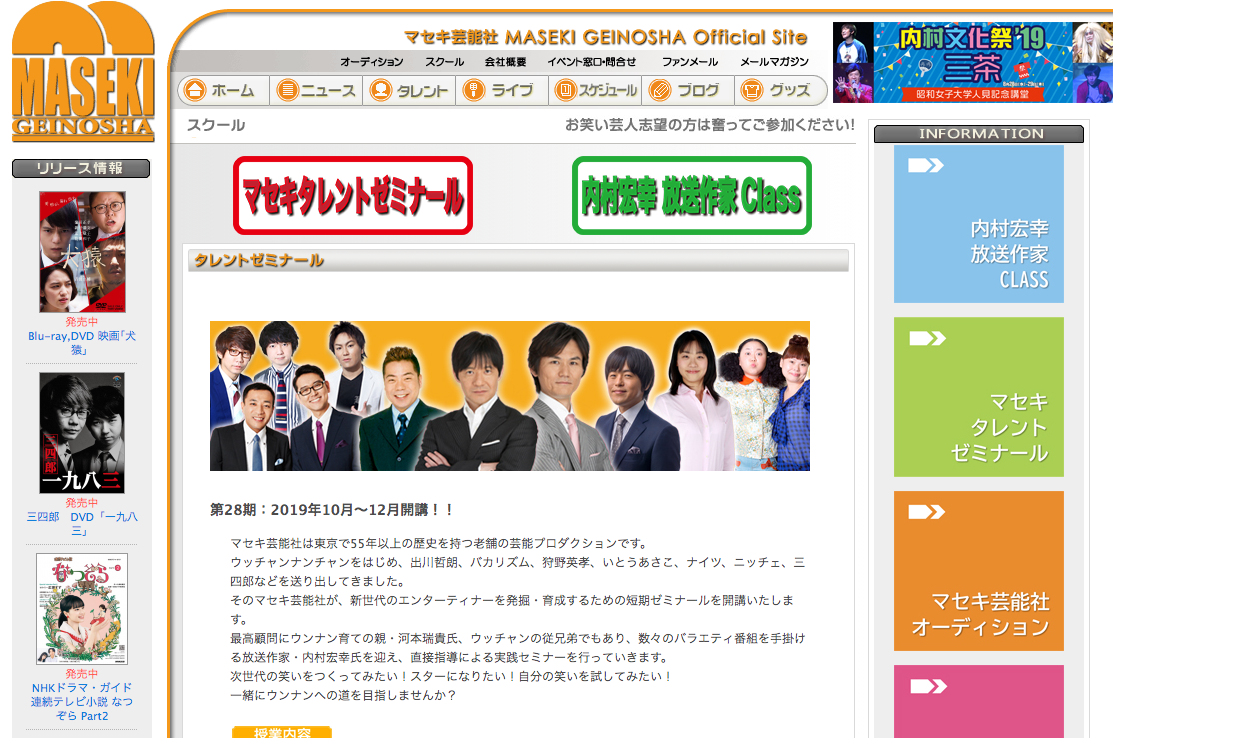Select イベント窓口・問合せ in the top menu
Screen dimensions: 1259x738
pyautogui.click(x=592, y=62)
